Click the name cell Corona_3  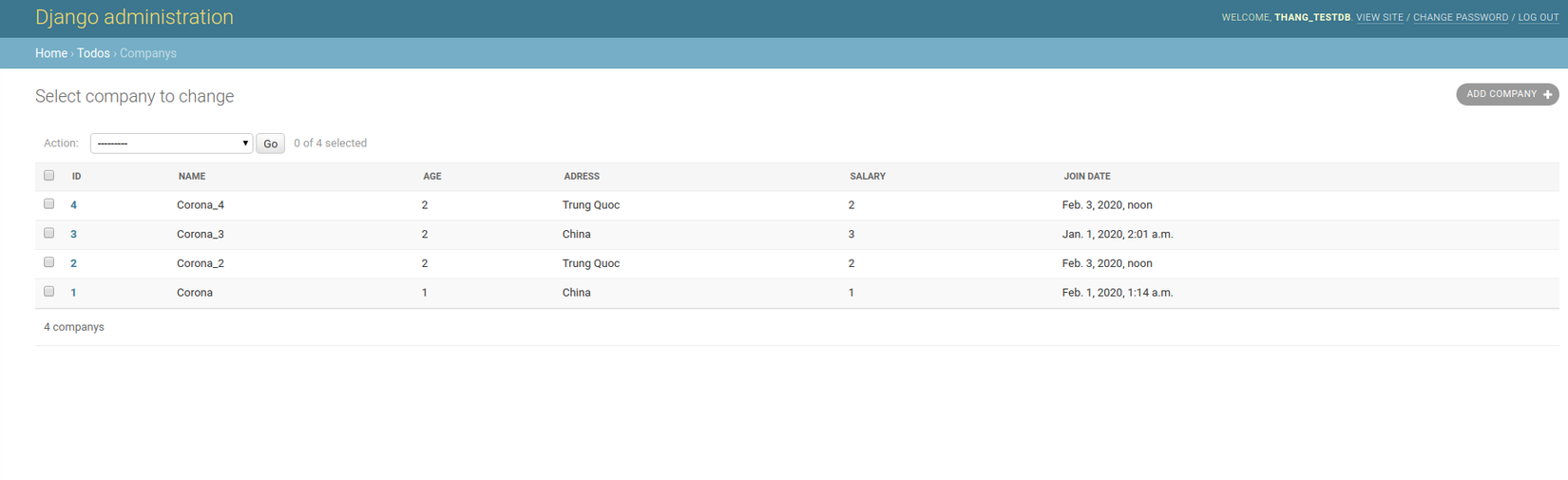pyautogui.click(x=201, y=234)
